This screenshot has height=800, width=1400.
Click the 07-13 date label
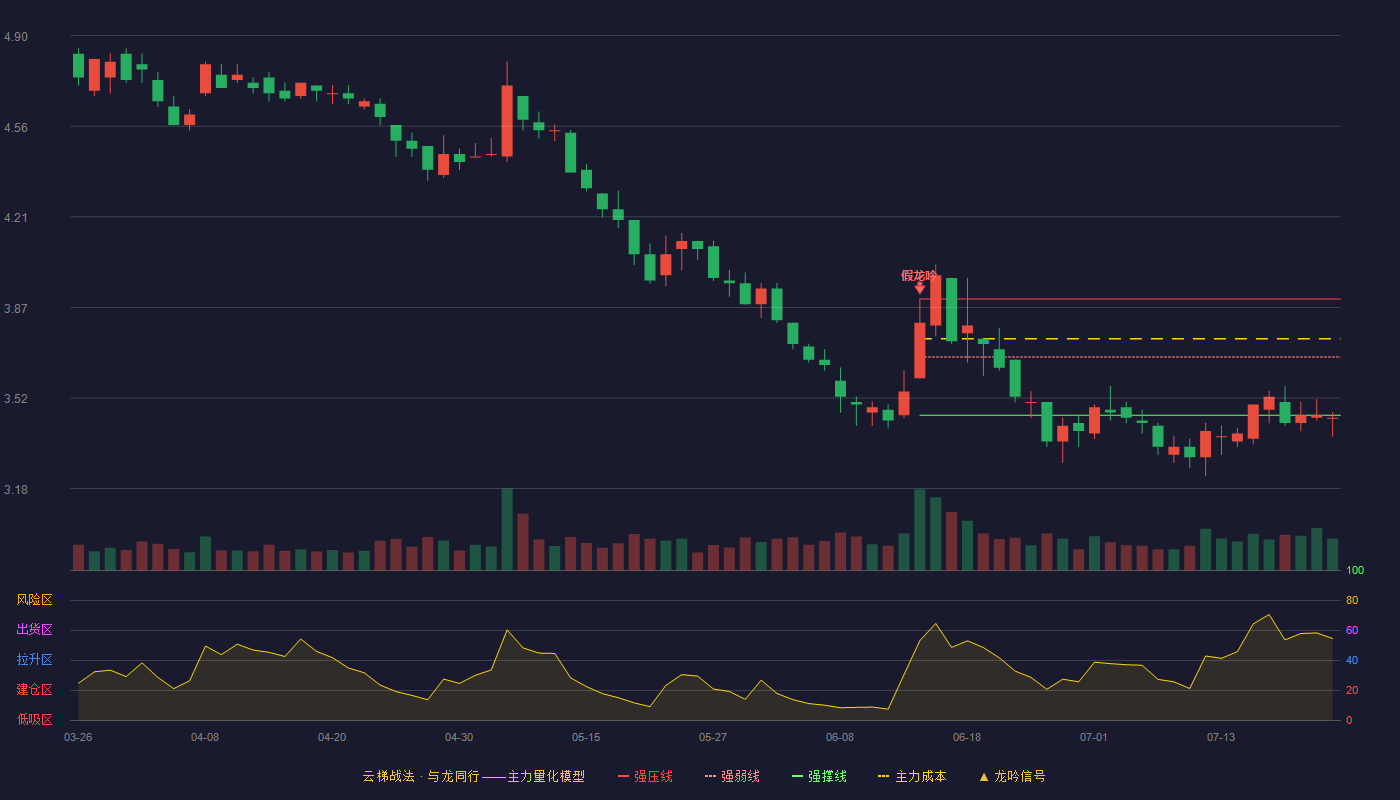pos(1221,737)
